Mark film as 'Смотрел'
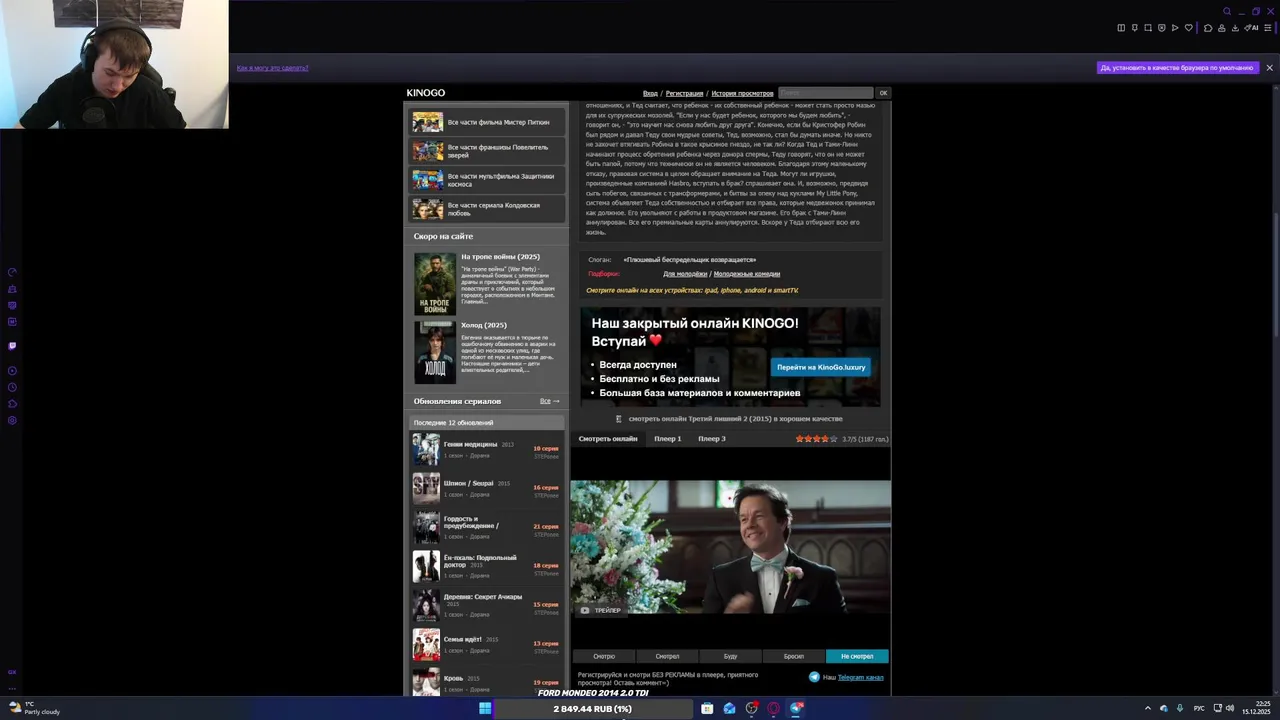The width and height of the screenshot is (1280, 720). 667,656
